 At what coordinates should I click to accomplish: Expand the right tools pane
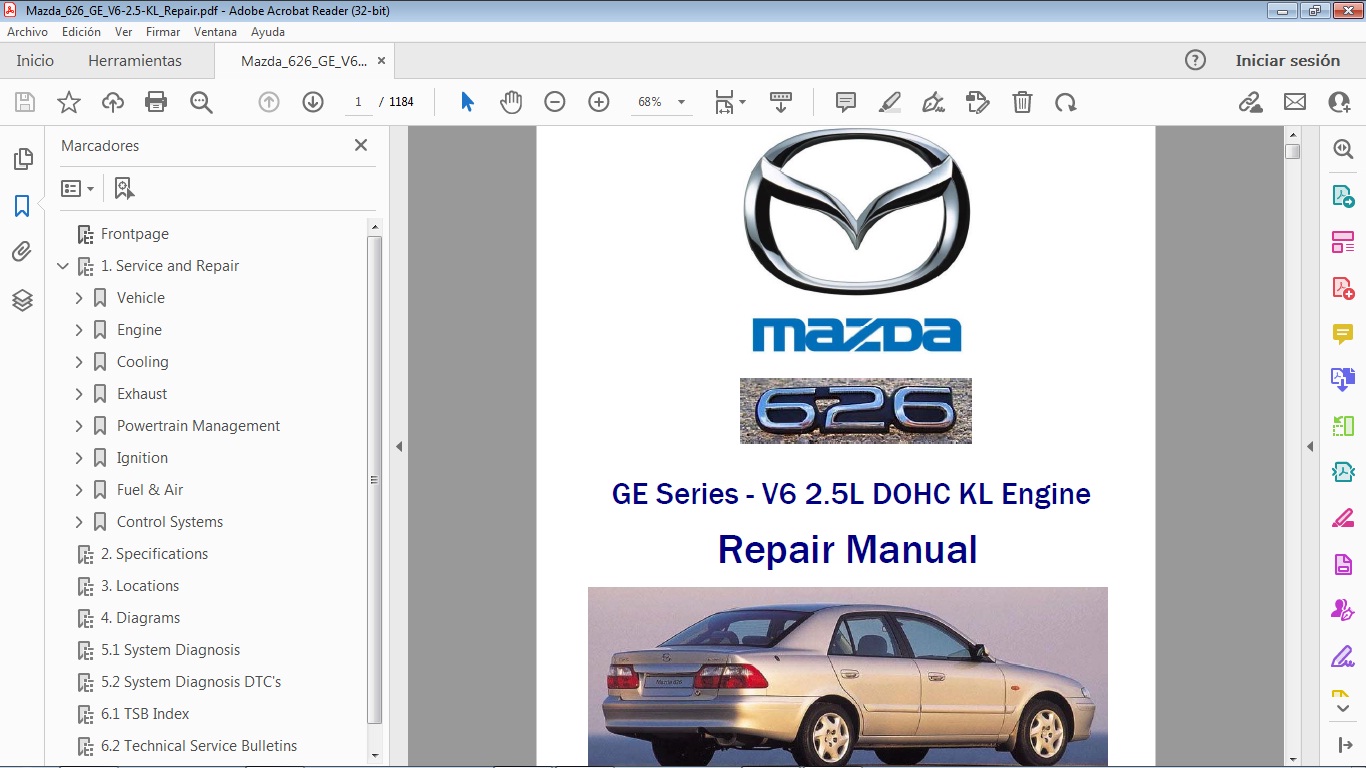pyautogui.click(x=1343, y=745)
